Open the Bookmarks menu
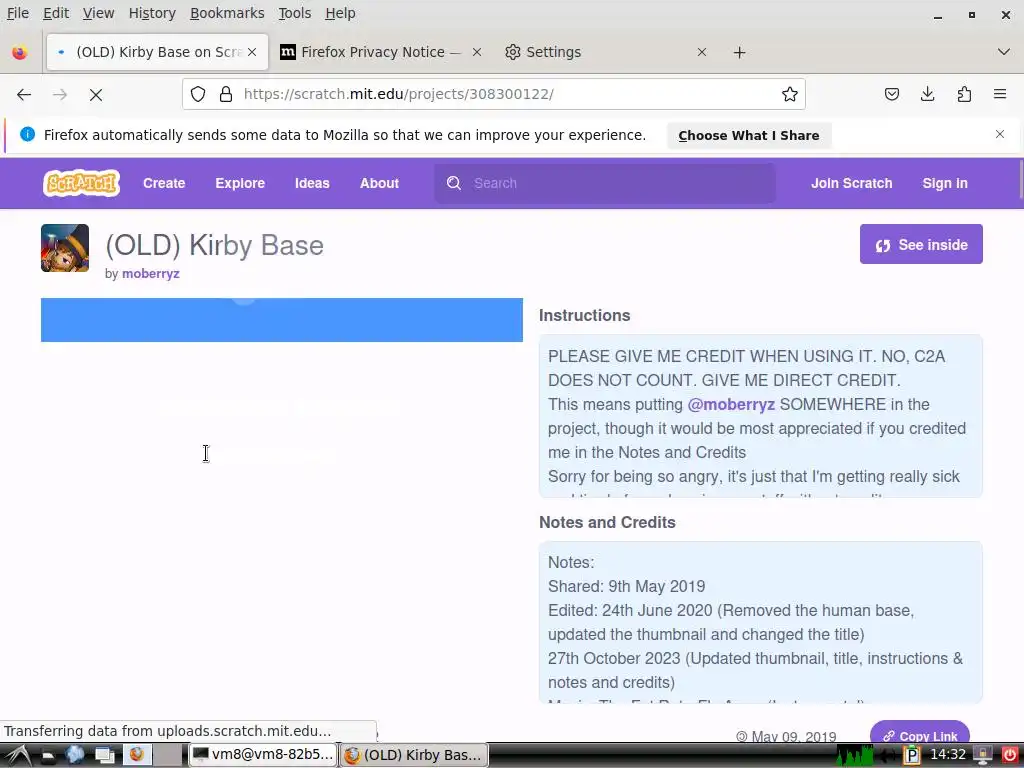The width and height of the screenshot is (1024, 768). tap(227, 13)
